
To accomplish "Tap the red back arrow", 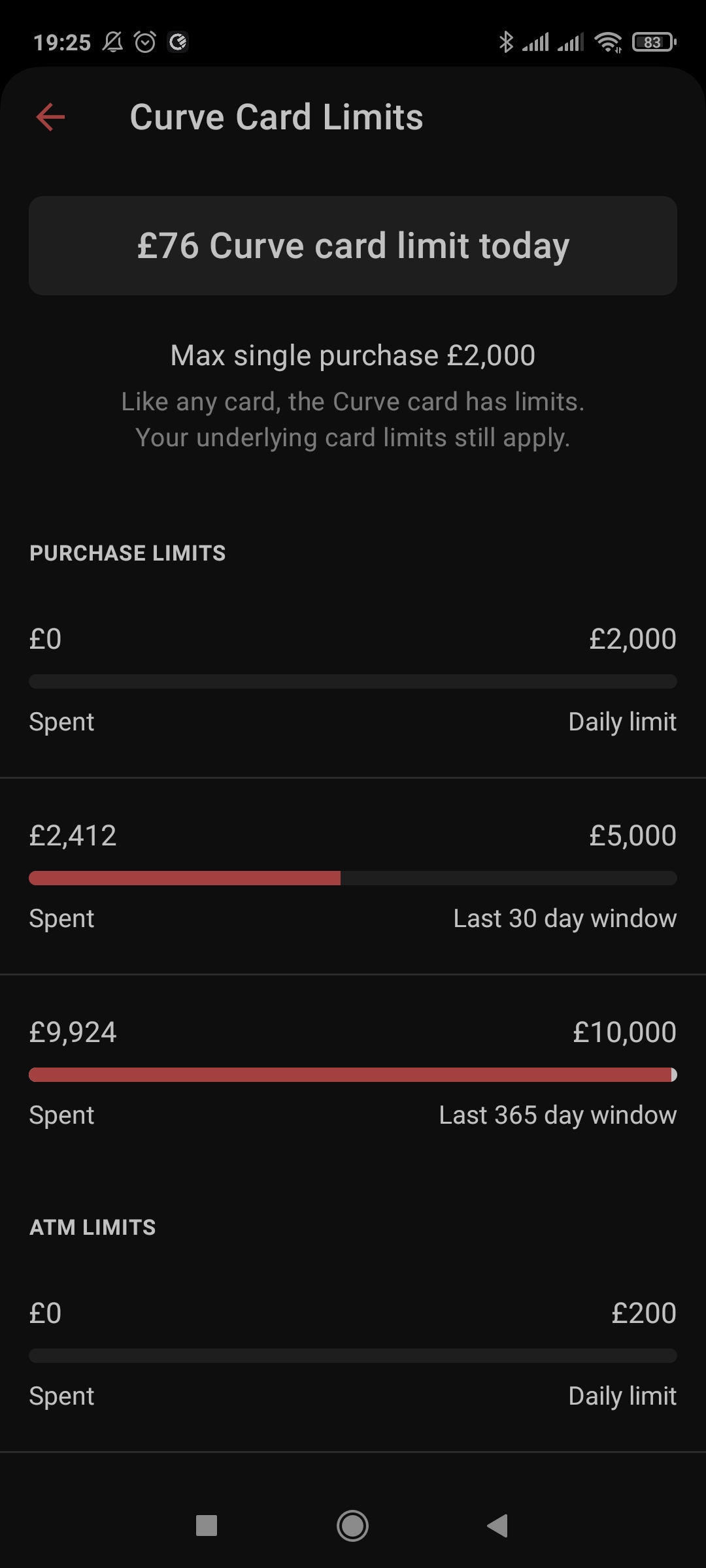I will point(50,118).
